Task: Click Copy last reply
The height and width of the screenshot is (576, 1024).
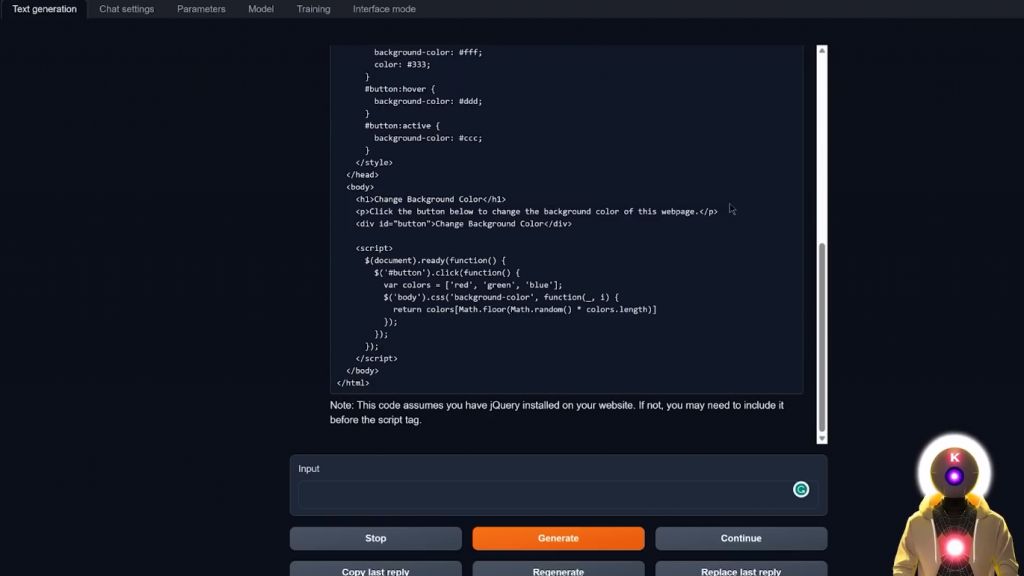Action: pyautogui.click(x=376, y=569)
